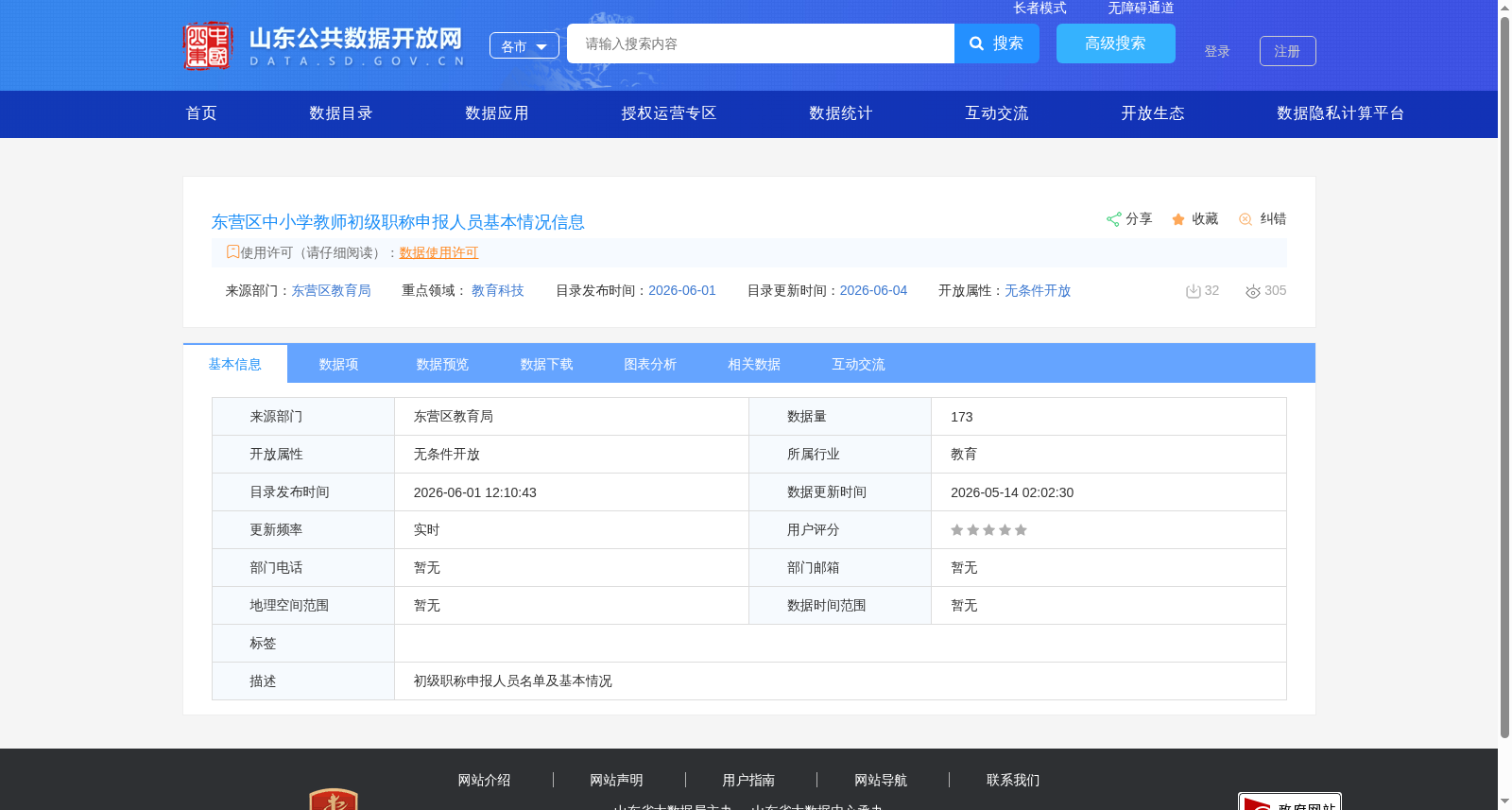Screen dimensions: 1512x810
Task: Click the 高级搜索 advanced search button
Action: 1116,43
